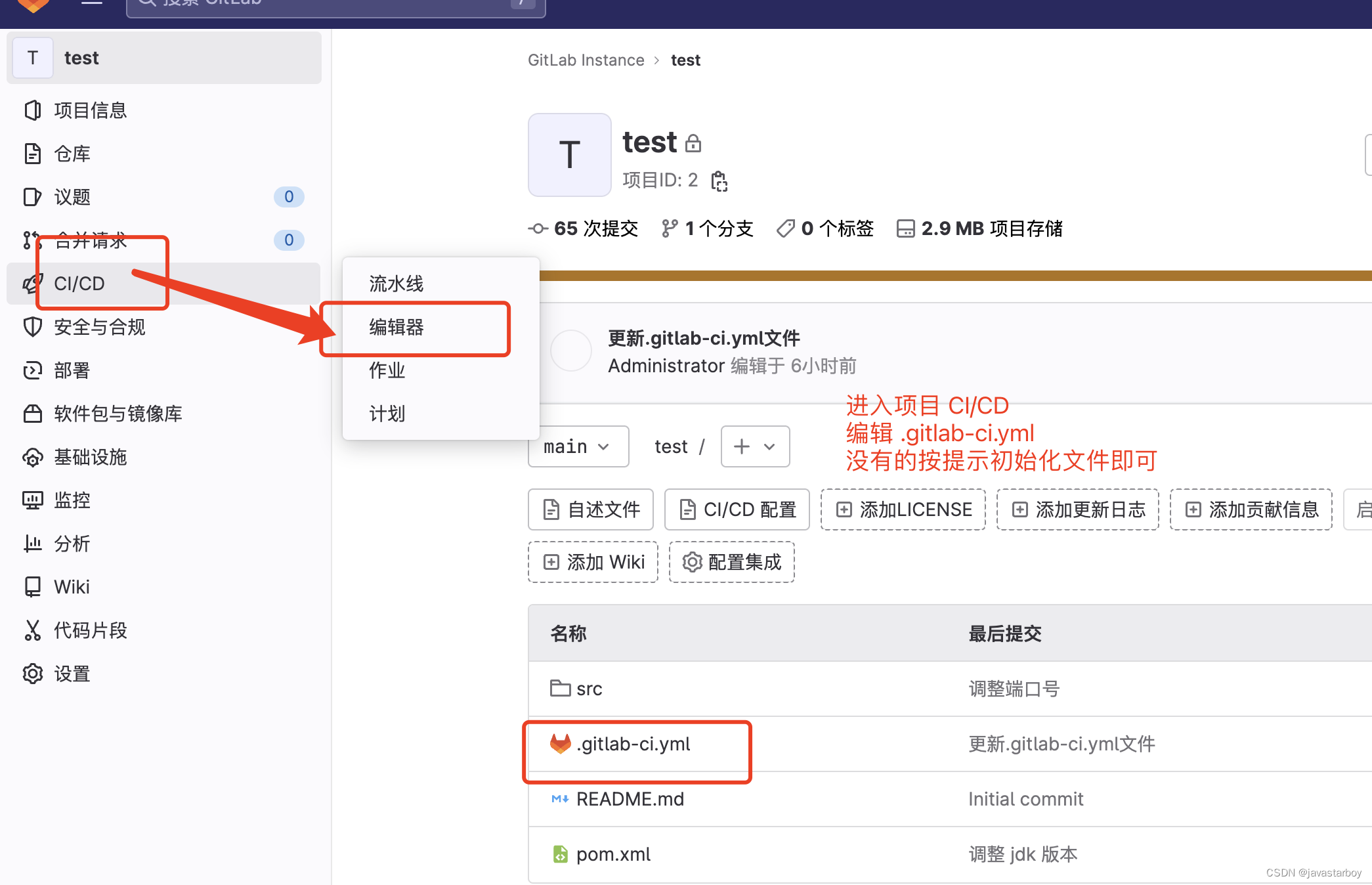Open the src folder
Image resolution: width=1372 pixels, height=885 pixels.
[x=589, y=689]
